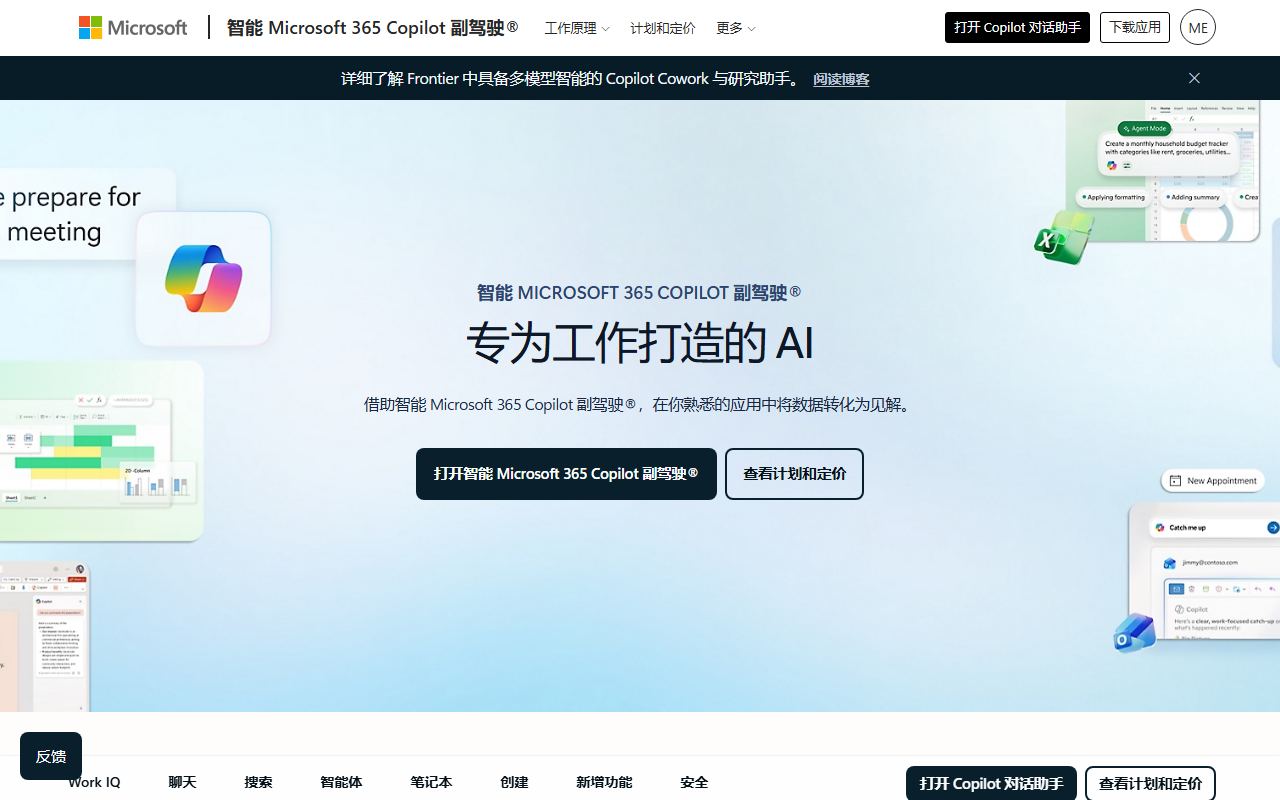This screenshot has height=800, width=1280.
Task: Click 智能 Microsoft 365 Copilot 副驾驶 title link
Action: point(372,27)
